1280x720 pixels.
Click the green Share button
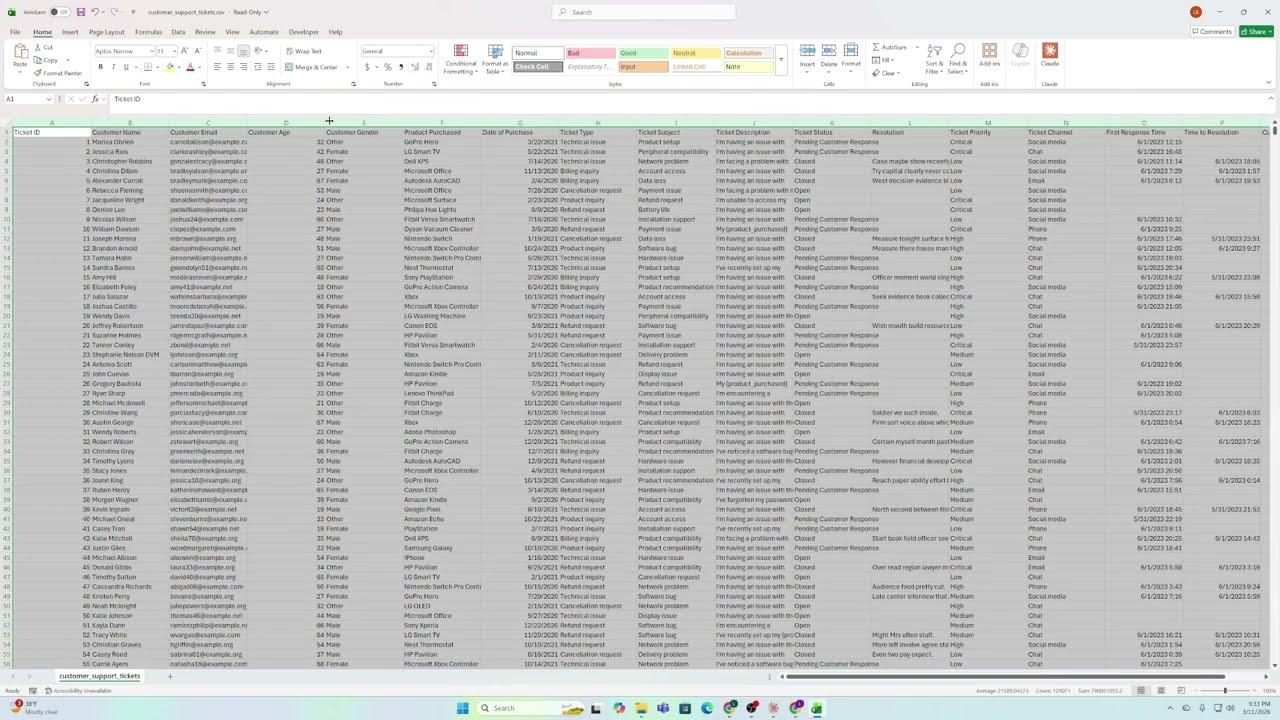pos(1256,32)
